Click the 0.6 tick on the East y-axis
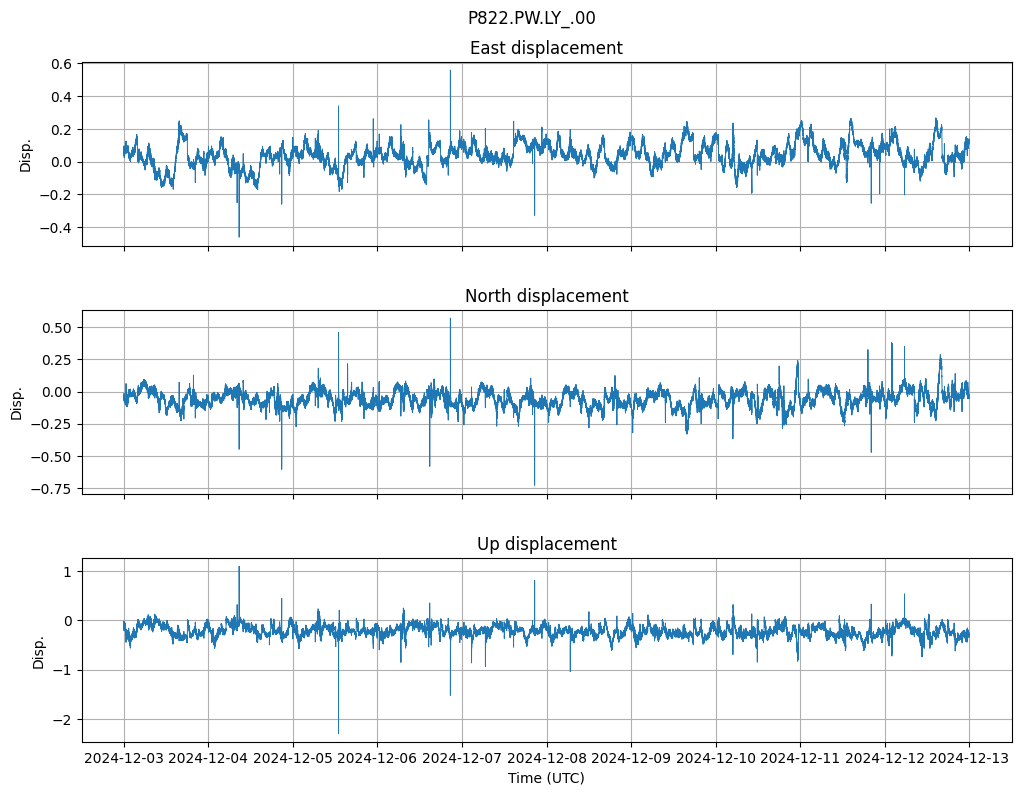Viewport: 1021px width, 795px height. point(60,64)
